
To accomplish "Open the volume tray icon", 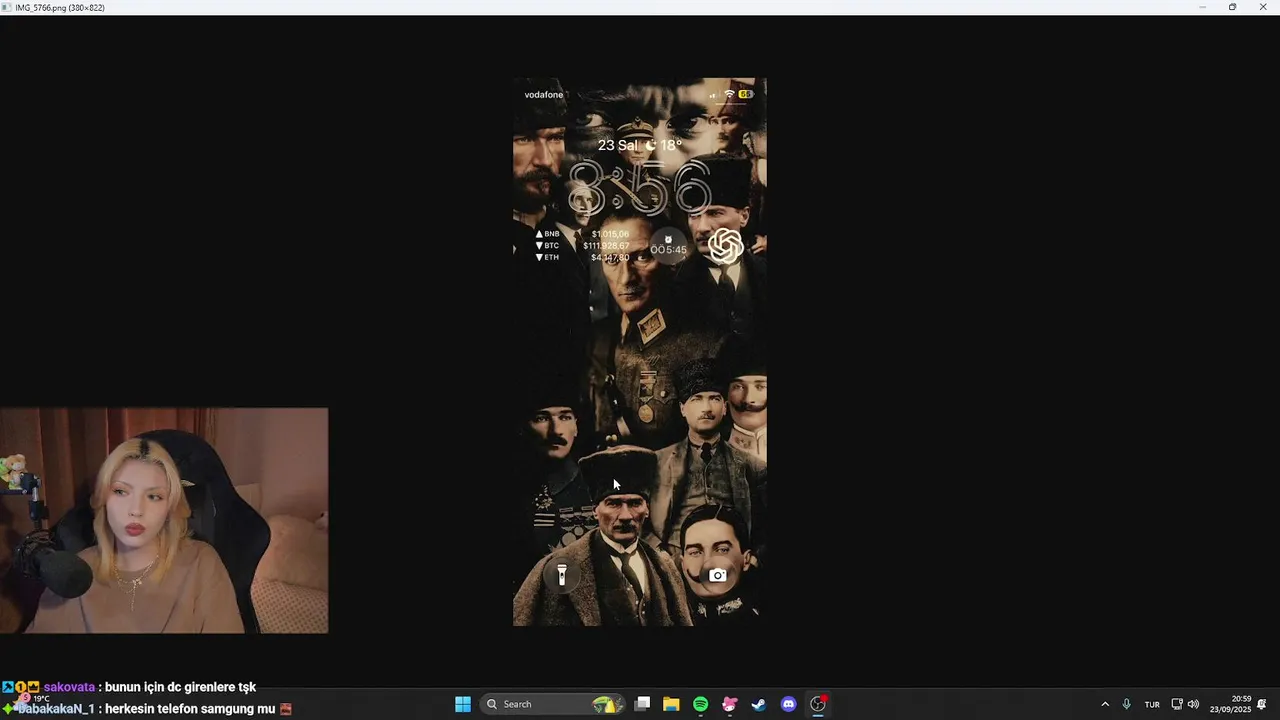I will tap(1193, 704).
